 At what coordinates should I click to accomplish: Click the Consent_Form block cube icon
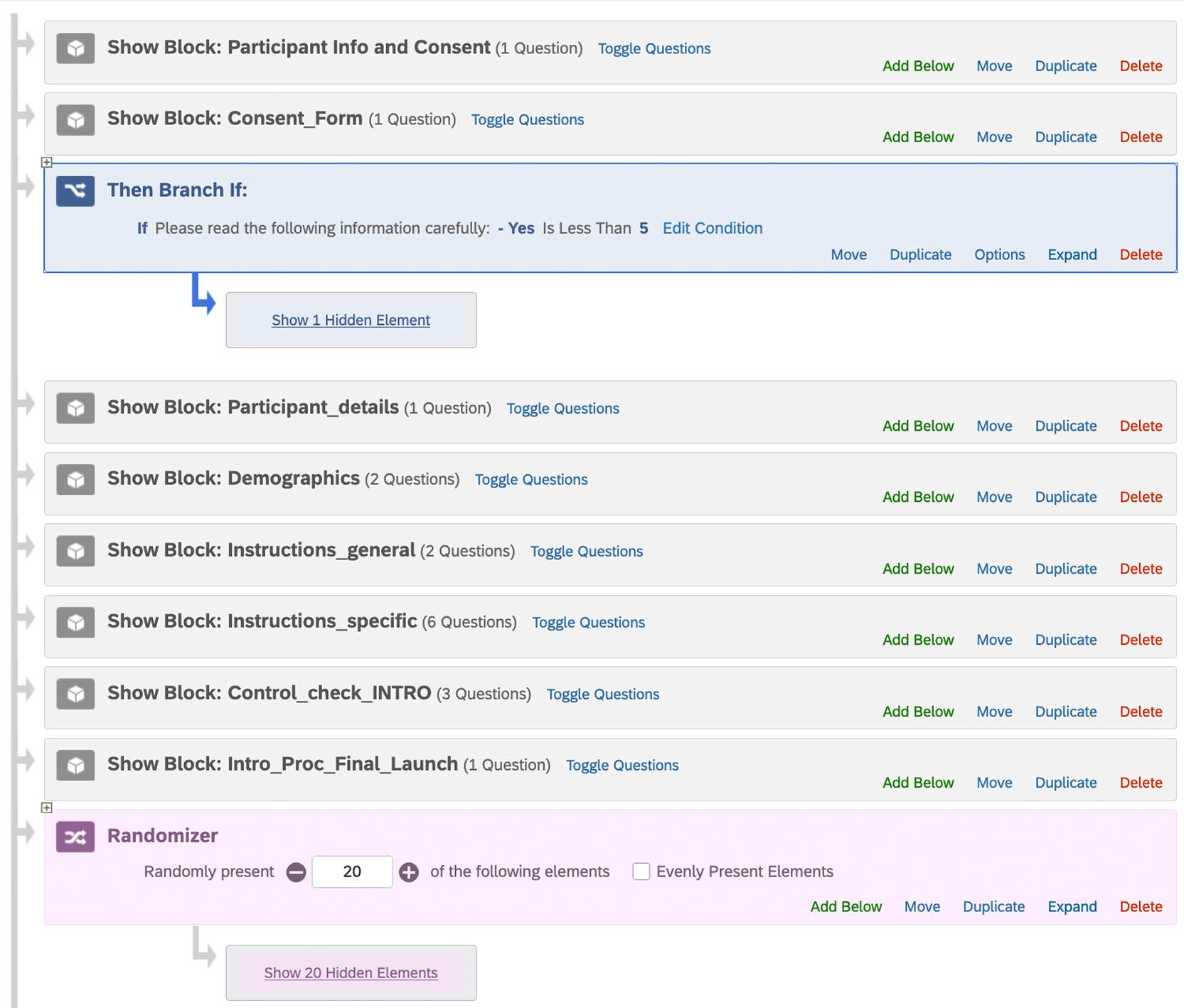pyautogui.click(x=75, y=120)
